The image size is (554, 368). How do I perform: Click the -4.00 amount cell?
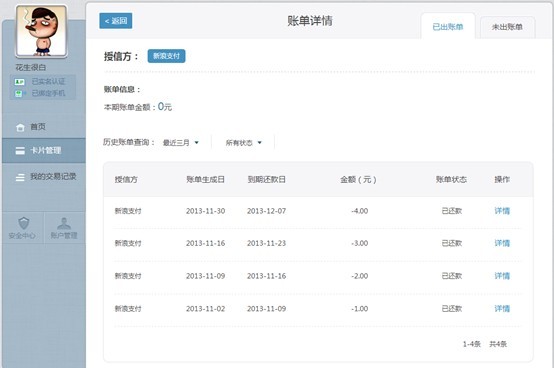359,211
